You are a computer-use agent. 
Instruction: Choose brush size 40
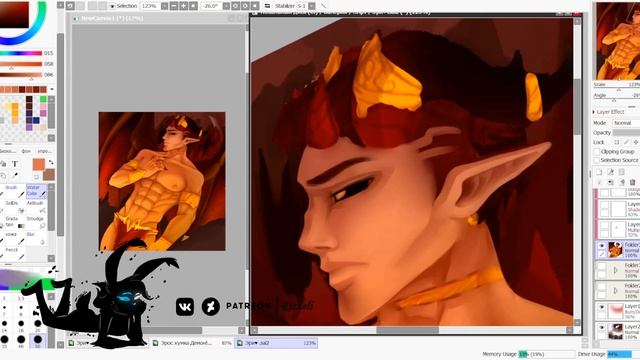(21, 340)
